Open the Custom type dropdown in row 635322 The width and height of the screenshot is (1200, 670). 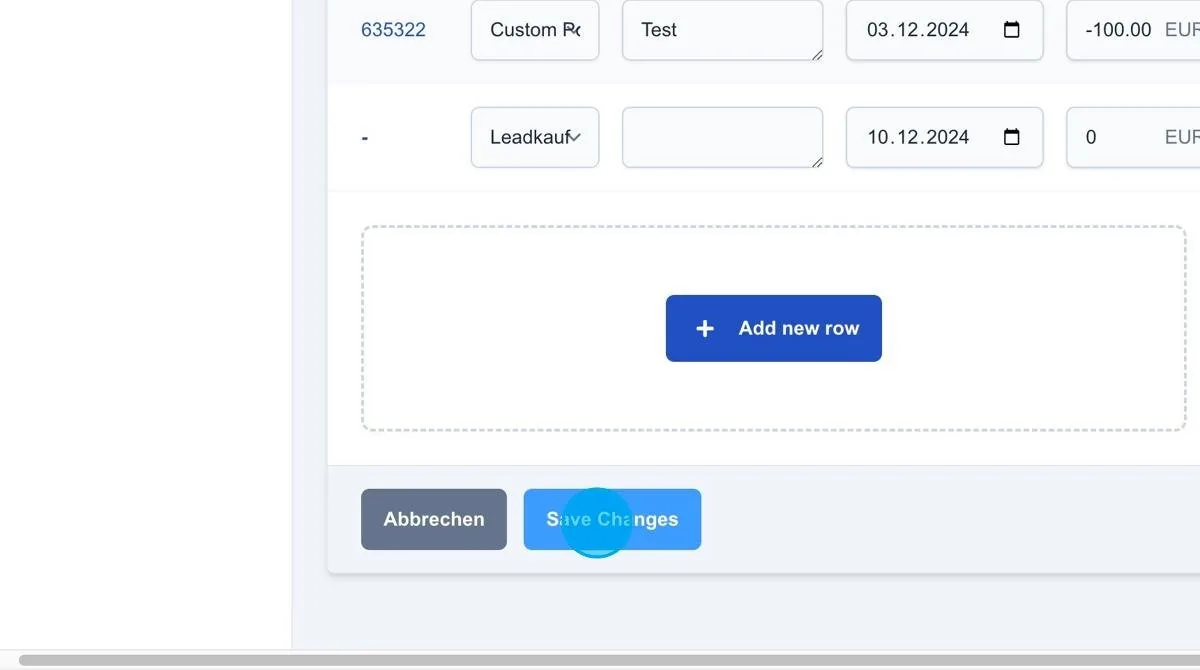[535, 30]
